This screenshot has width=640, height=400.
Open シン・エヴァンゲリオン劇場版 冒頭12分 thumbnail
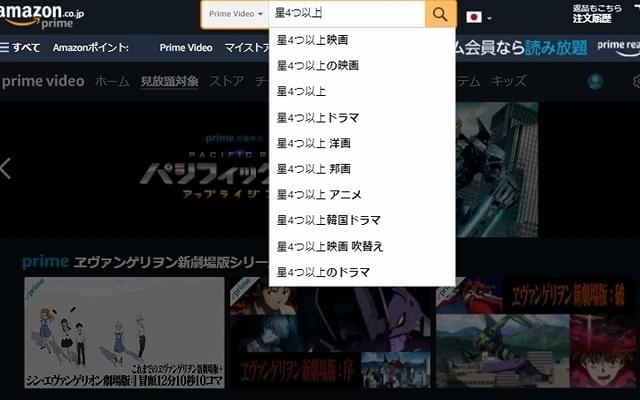124,332
